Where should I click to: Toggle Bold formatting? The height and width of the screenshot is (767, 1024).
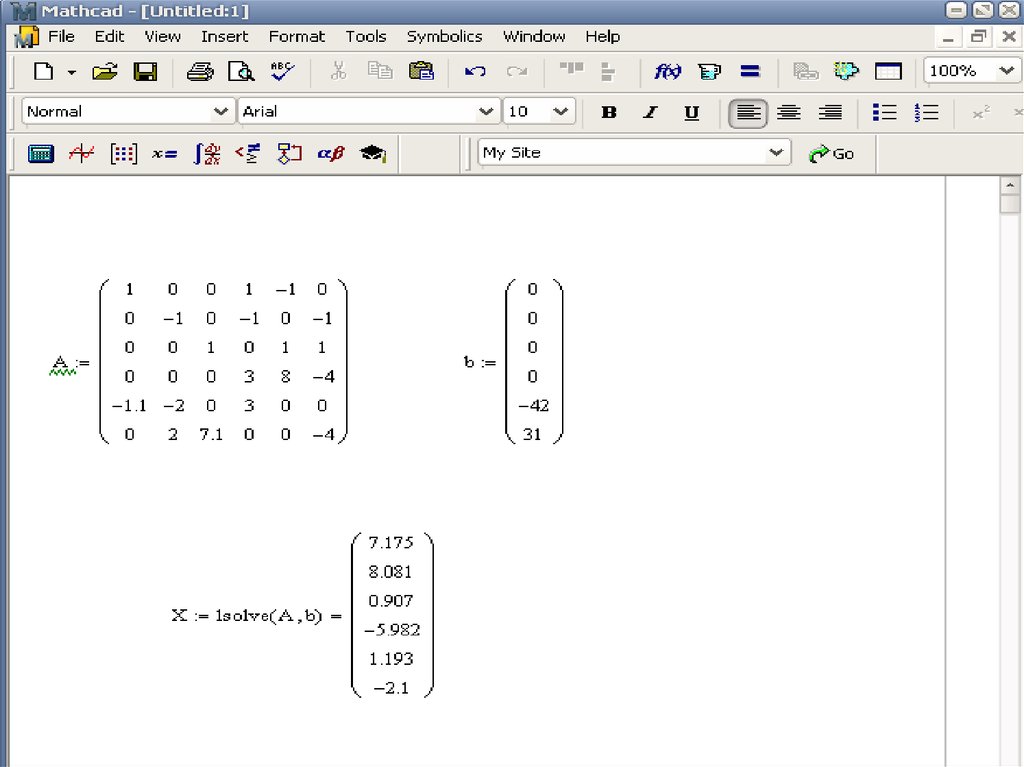click(609, 112)
